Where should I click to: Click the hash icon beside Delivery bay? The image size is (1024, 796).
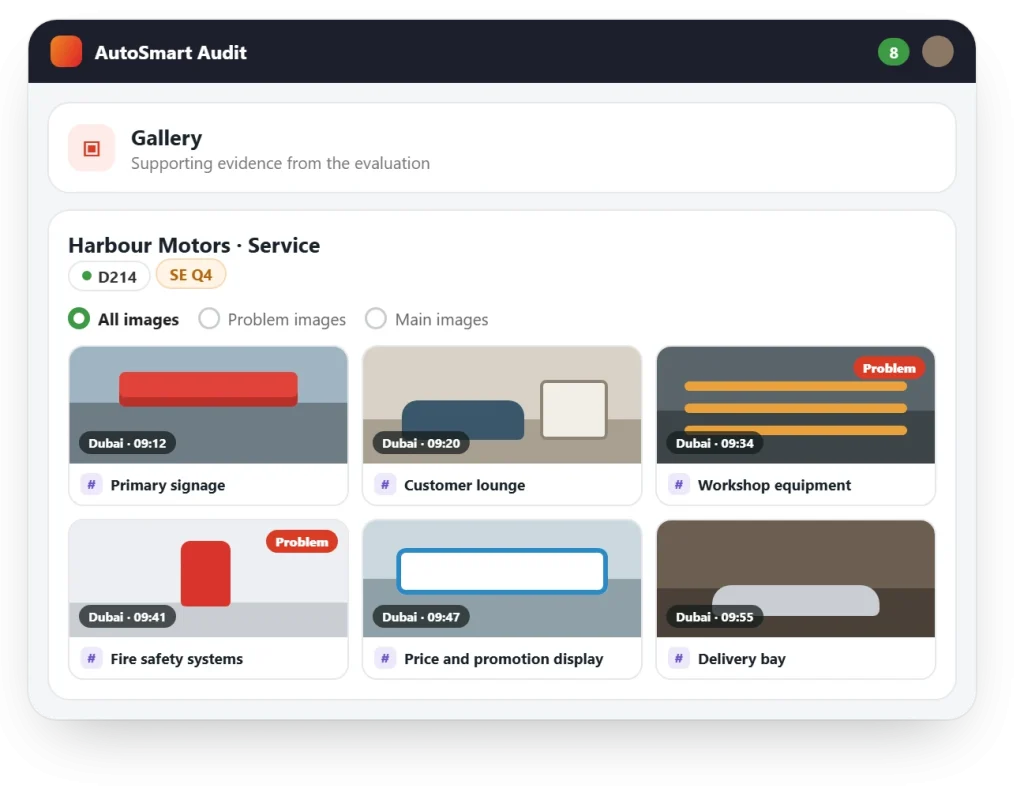[x=679, y=658]
